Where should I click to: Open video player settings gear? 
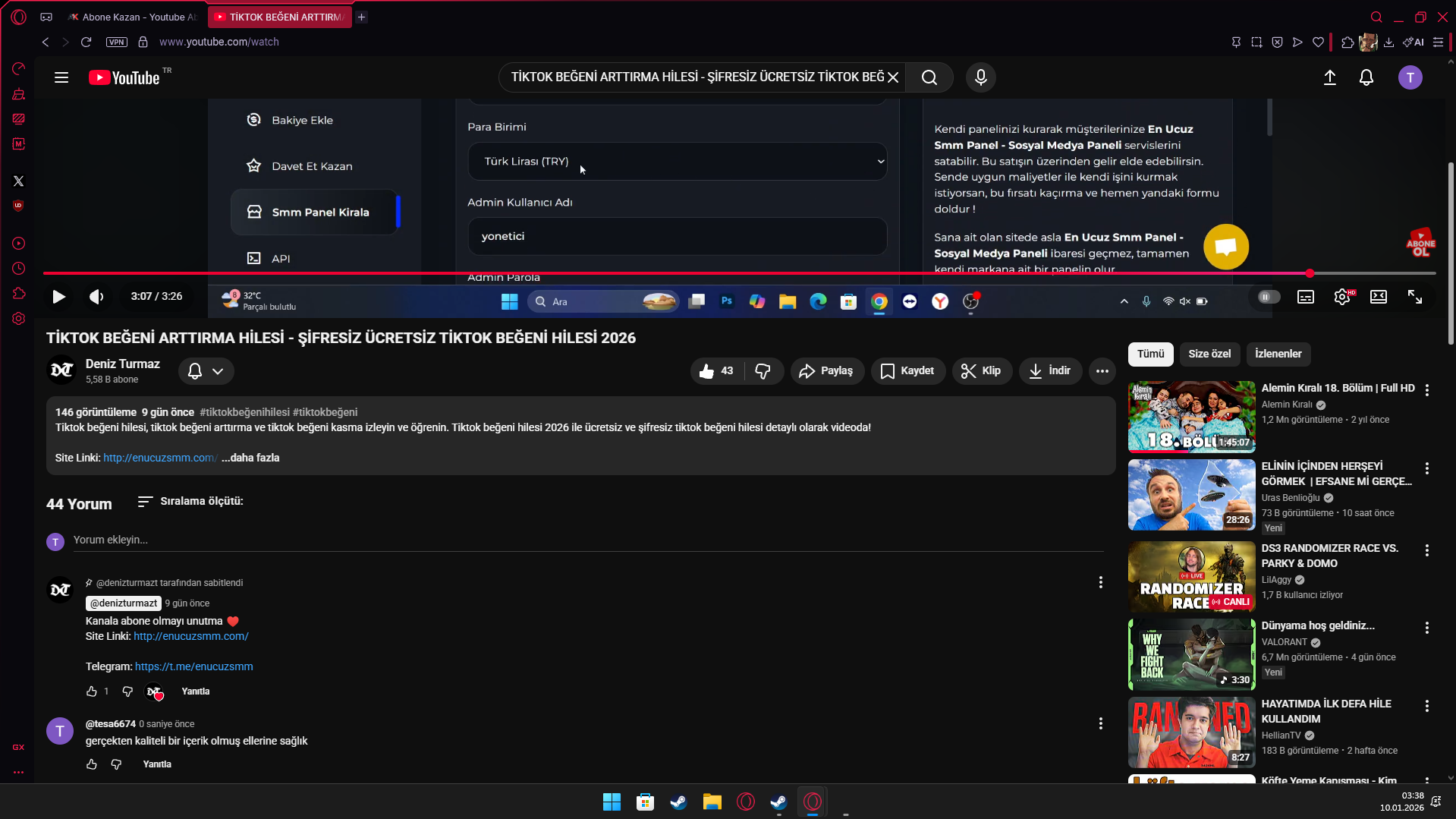1342,297
